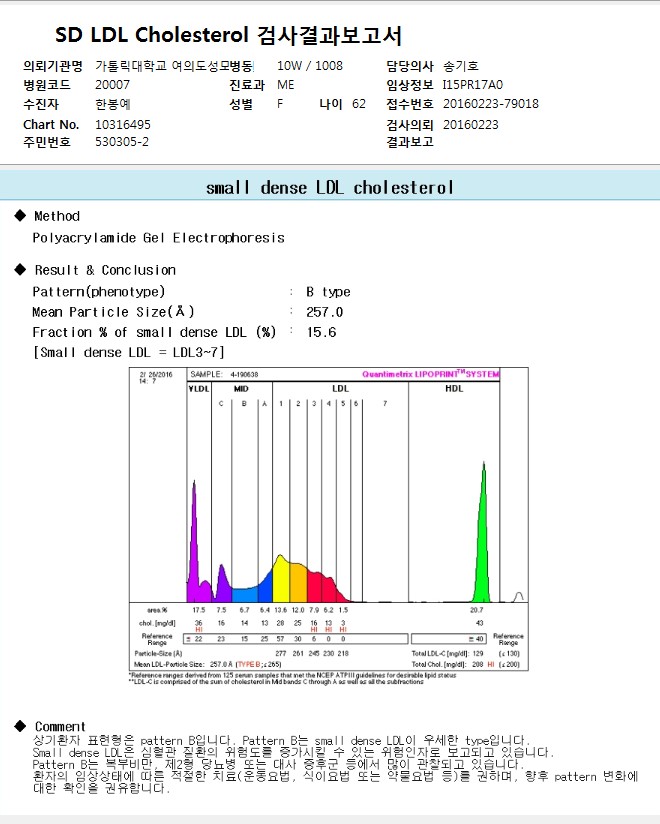The height and width of the screenshot is (824, 660).
Task: Click the 'VLDL' column header in chart
Action: tap(199, 388)
